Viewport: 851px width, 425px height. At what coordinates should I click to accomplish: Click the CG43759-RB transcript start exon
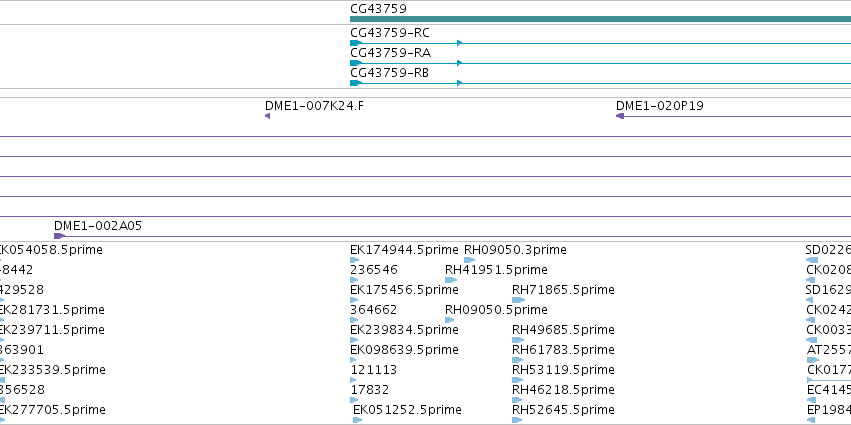click(356, 83)
